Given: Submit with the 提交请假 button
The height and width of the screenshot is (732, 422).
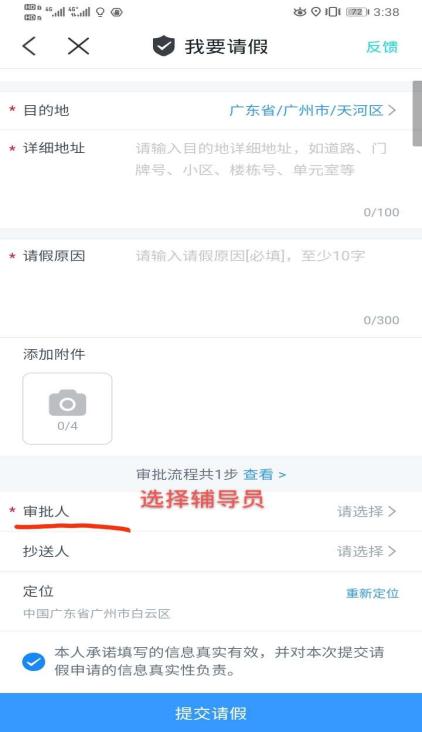Looking at the screenshot, I should [x=211, y=713].
